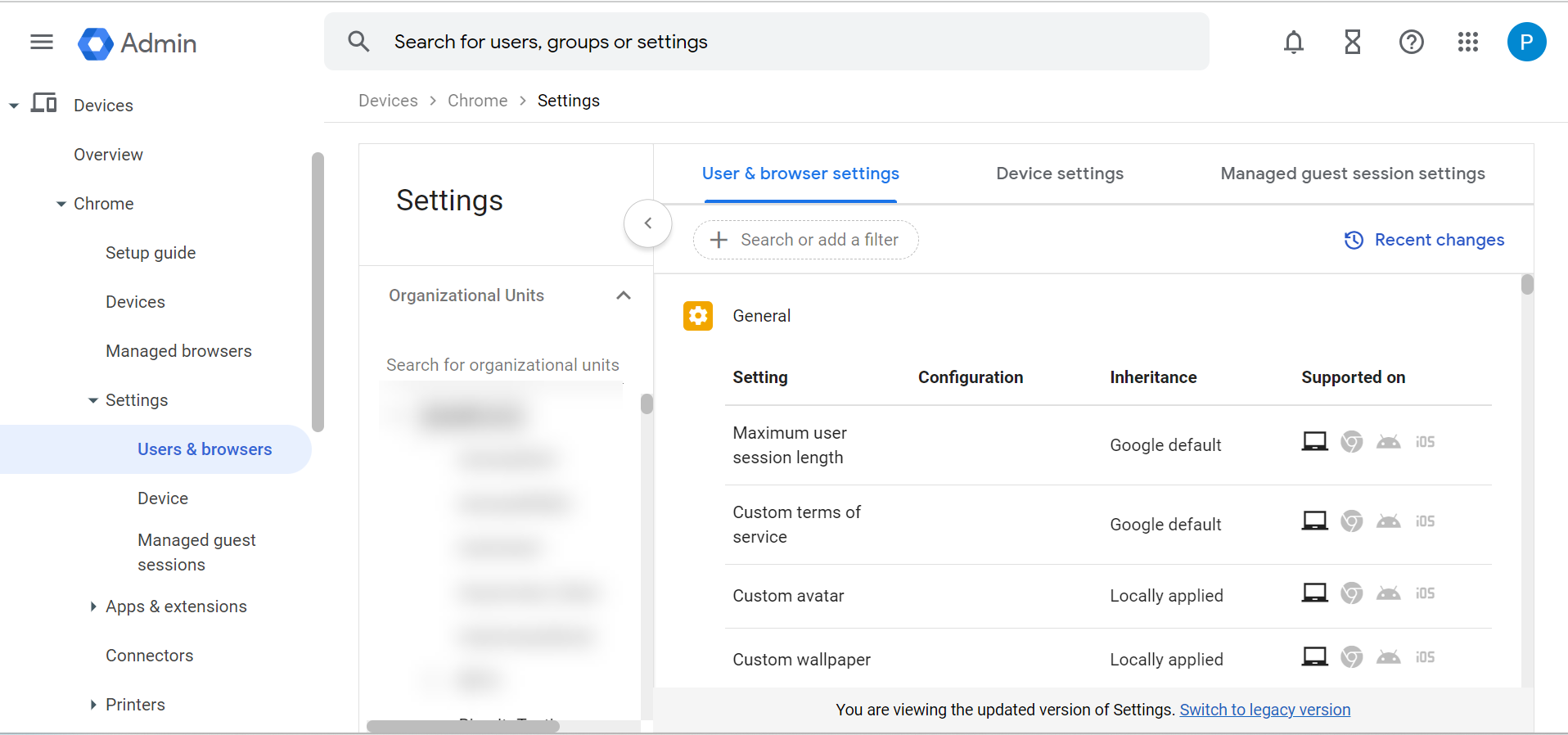1568x735 pixels.
Task: Click Chrome browser icon for Maximum user session length
Action: (1352, 442)
